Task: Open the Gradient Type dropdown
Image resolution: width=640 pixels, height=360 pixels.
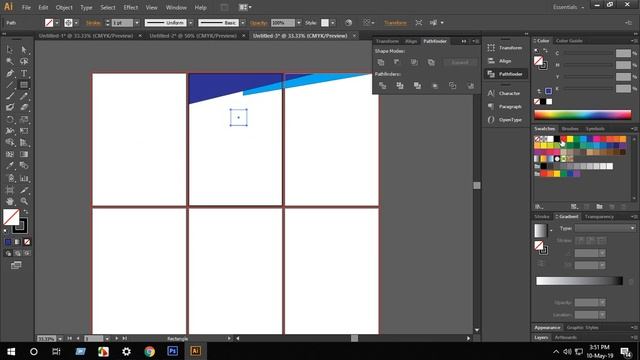Action: point(605,229)
